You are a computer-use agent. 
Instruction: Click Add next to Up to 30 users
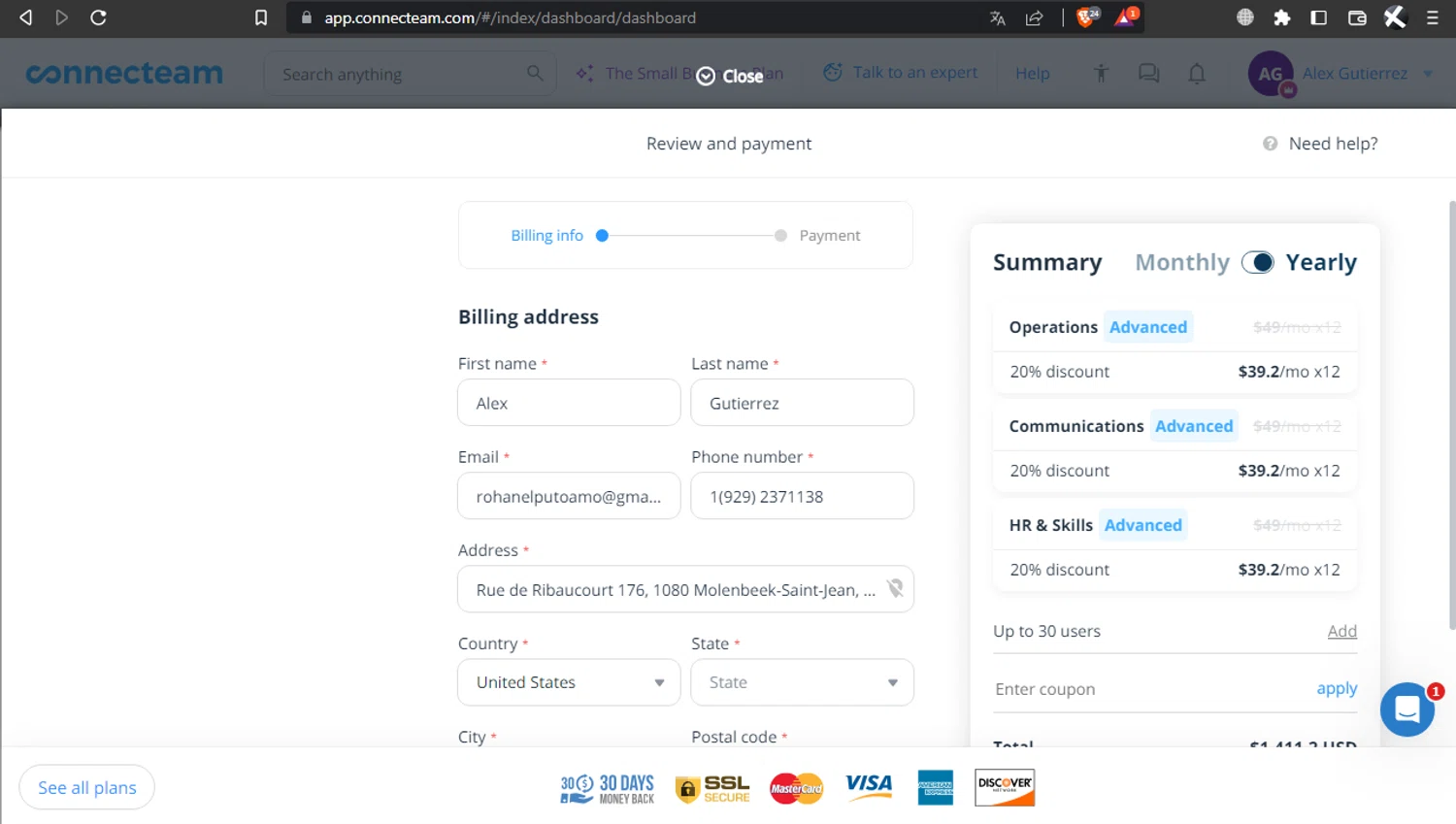[1341, 631]
